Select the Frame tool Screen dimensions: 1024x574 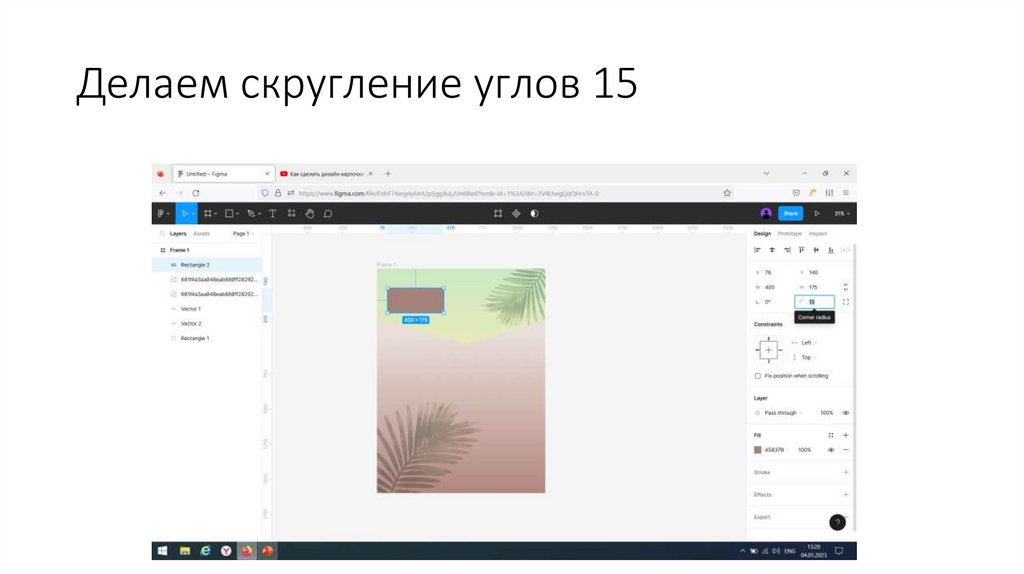pyautogui.click(x=208, y=214)
